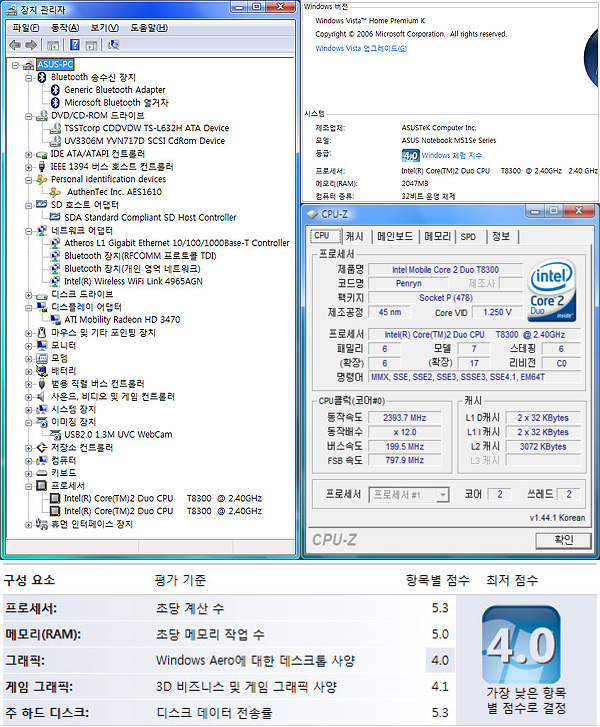Expand the 키보드 node
Viewport: 600px width, 727px height.
click(x=29, y=473)
